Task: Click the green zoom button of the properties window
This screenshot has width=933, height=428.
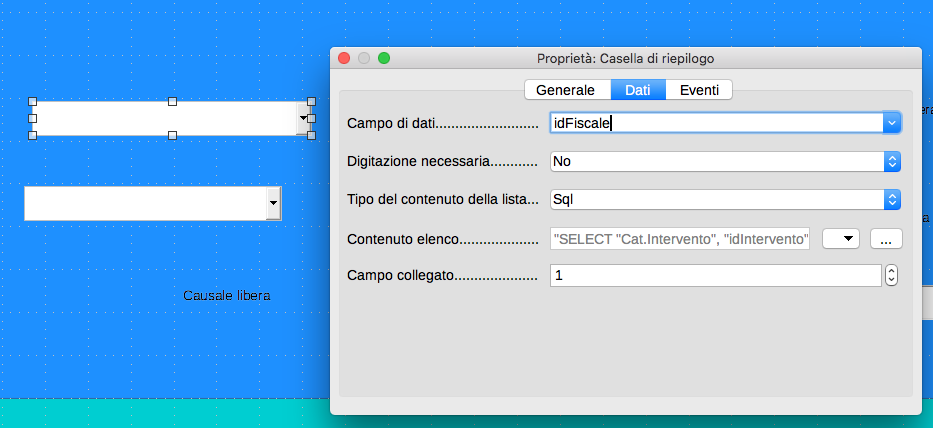Action: [x=383, y=58]
